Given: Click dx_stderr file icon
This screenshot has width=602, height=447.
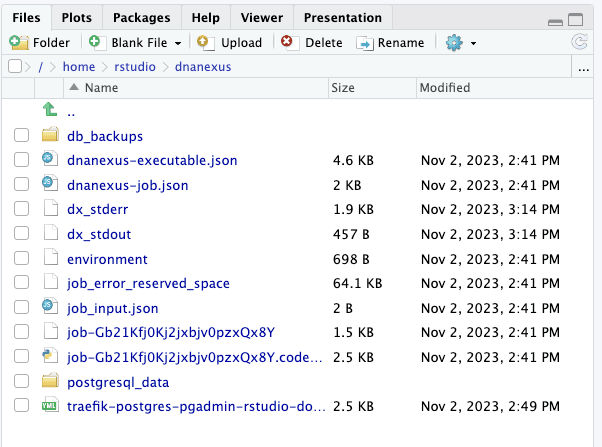Looking at the screenshot, I should point(51,208).
